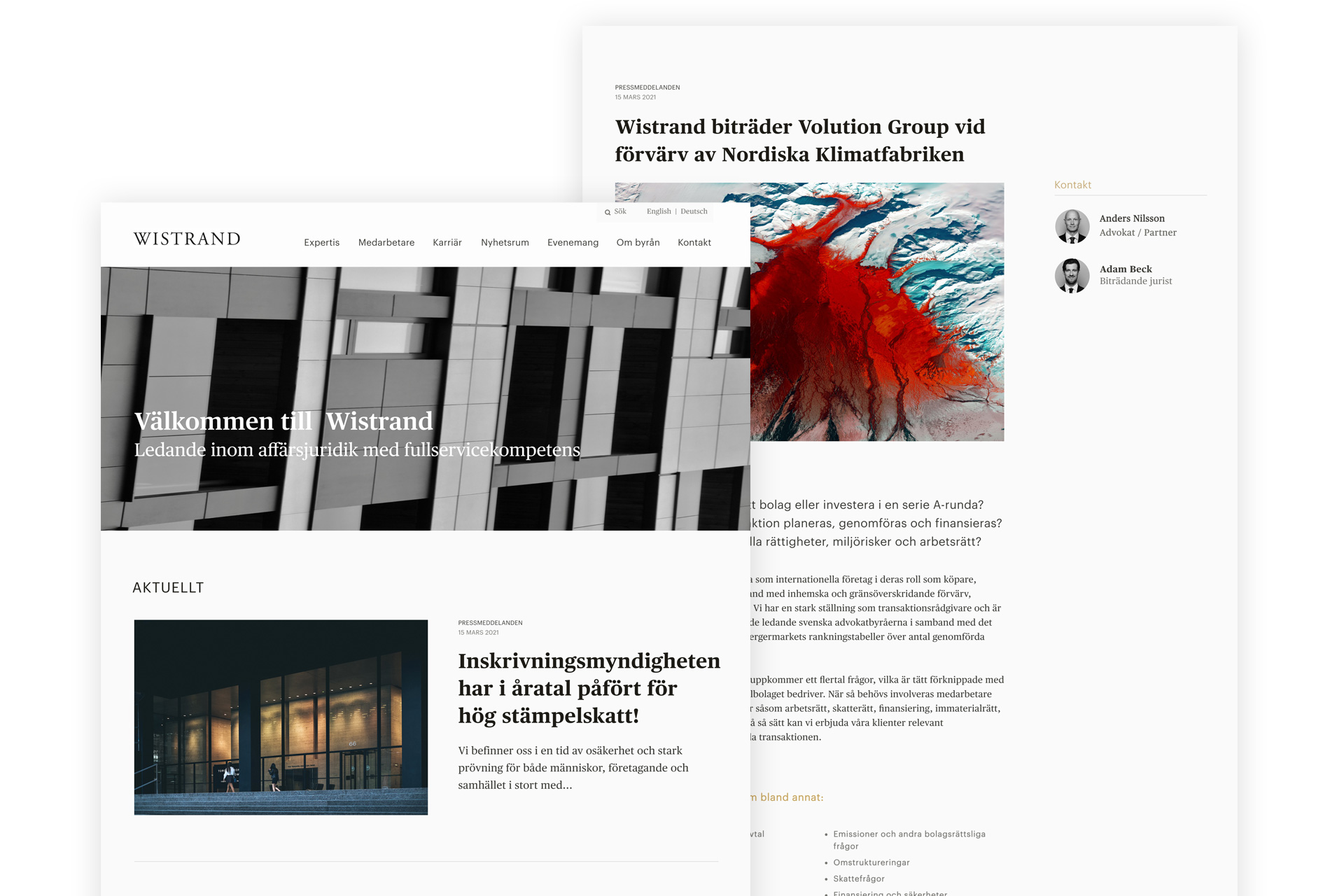Navigate to Evenemang

(573, 242)
